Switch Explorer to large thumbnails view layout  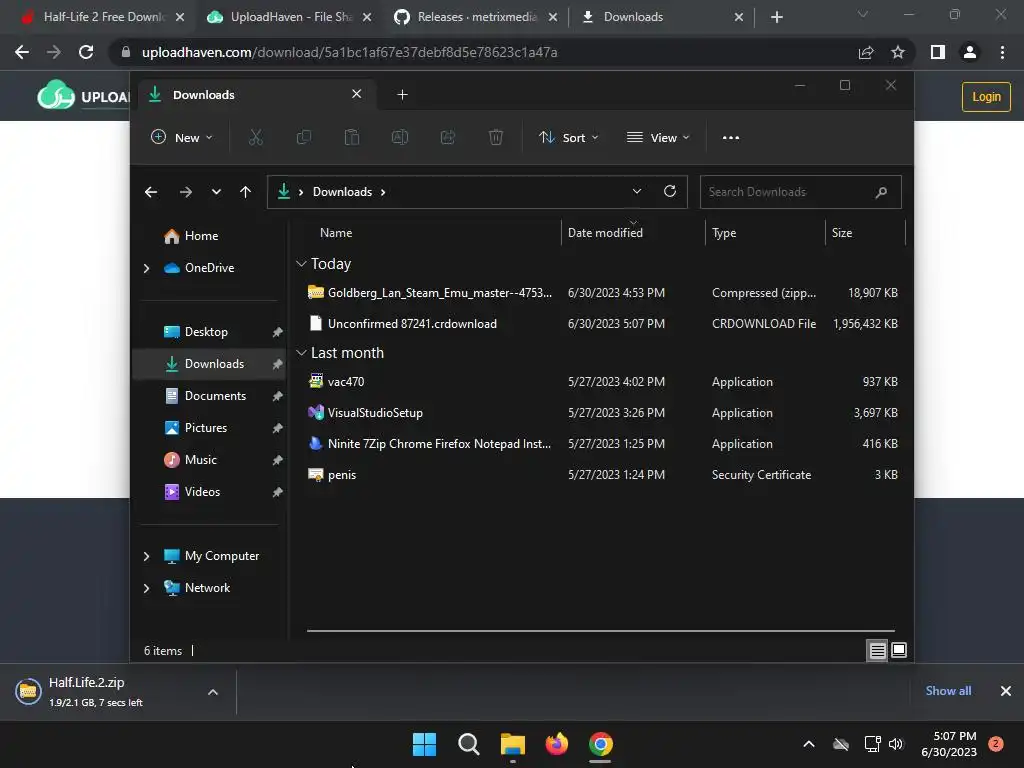(899, 650)
